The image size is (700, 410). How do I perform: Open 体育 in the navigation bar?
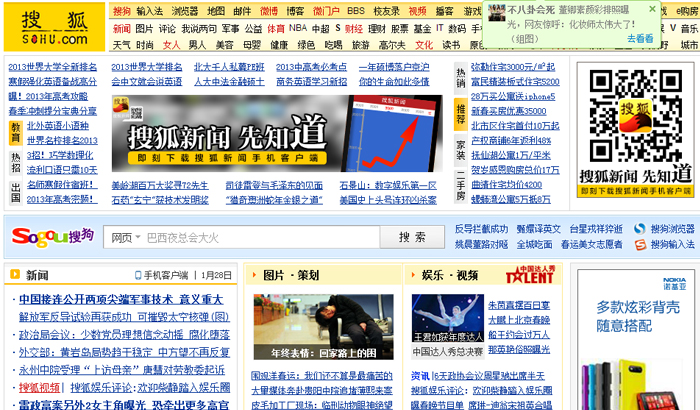pyautogui.click(x=275, y=29)
